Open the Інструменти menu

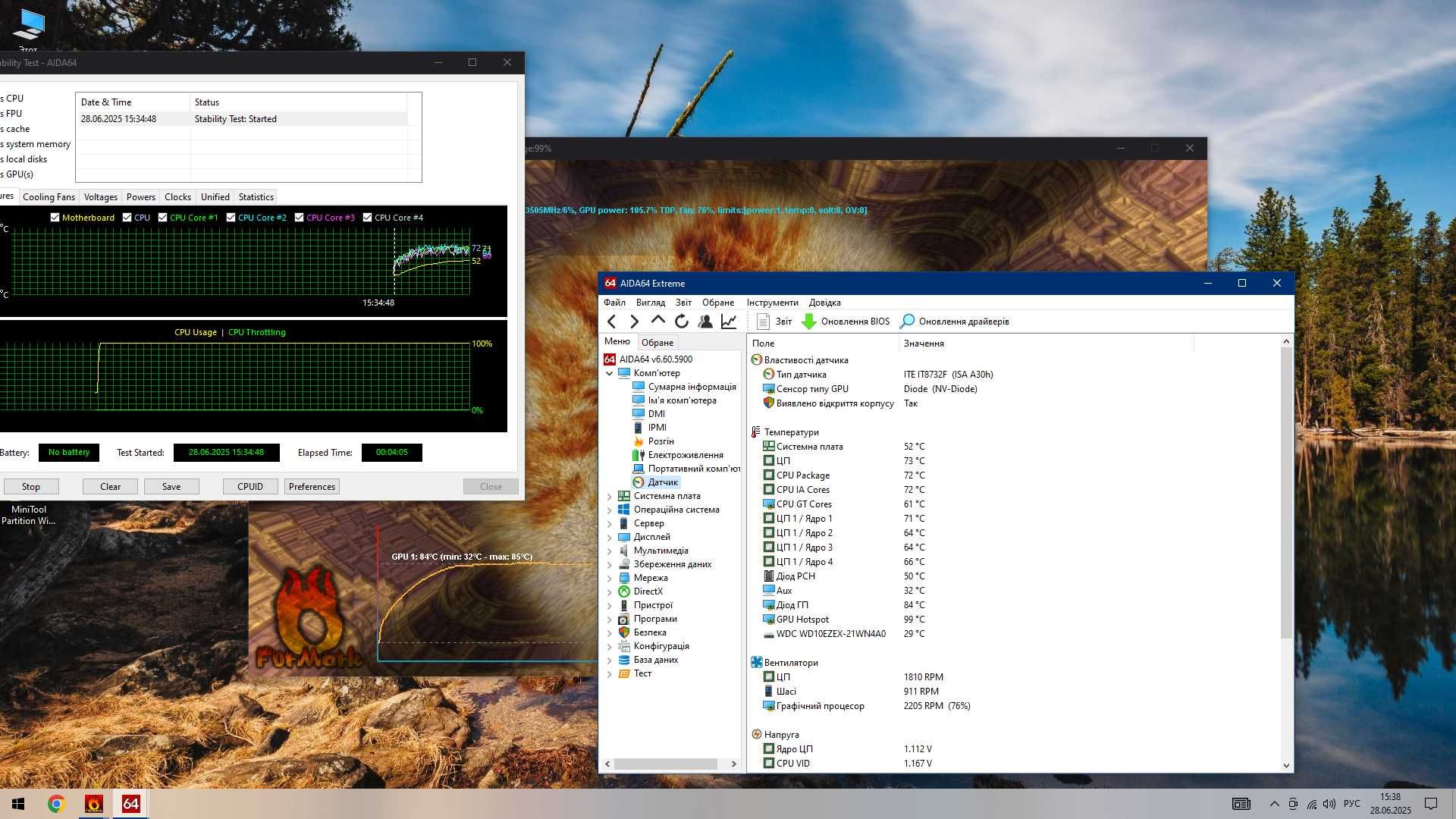click(772, 303)
